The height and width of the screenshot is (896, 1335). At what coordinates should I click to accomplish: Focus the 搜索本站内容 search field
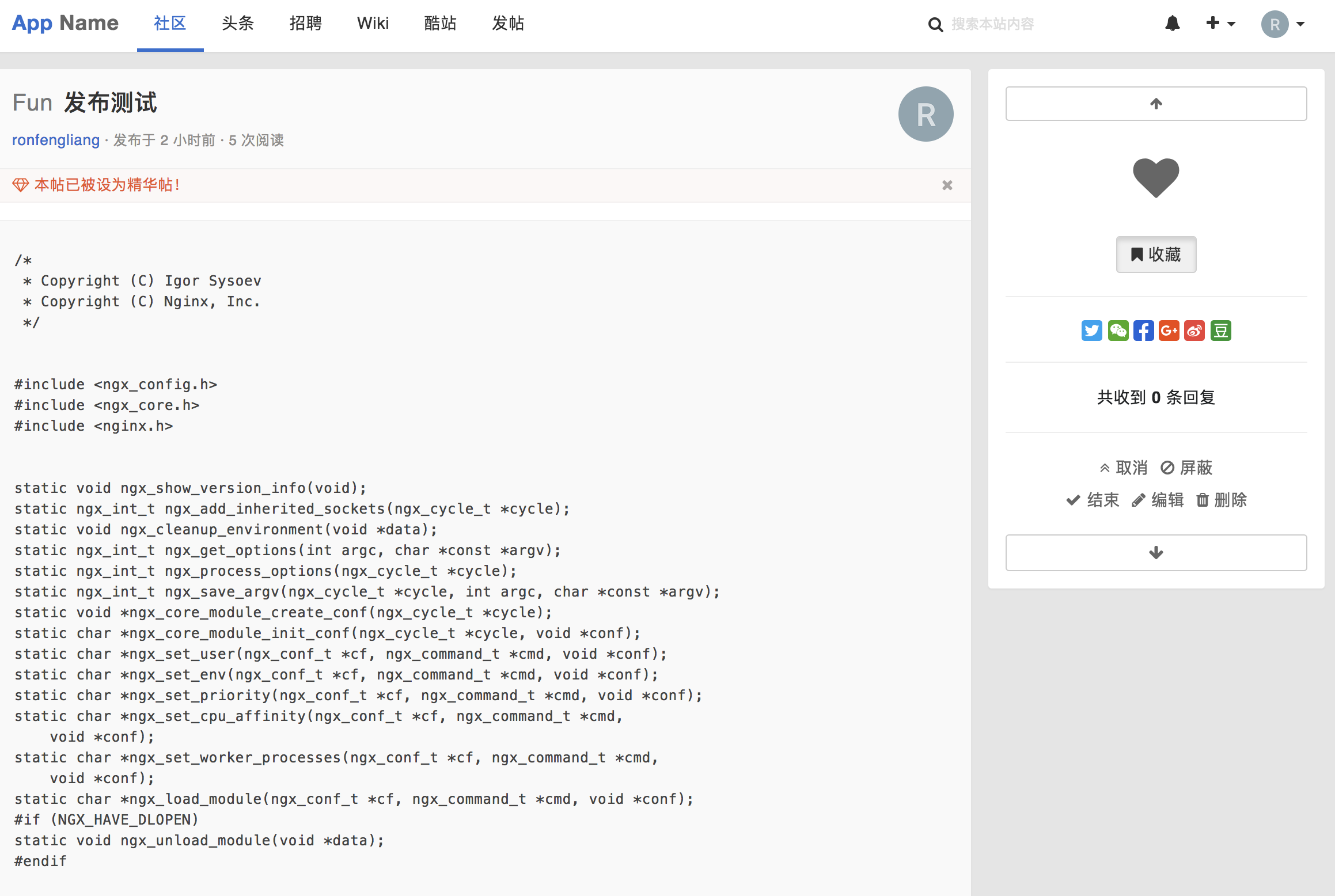point(1042,24)
